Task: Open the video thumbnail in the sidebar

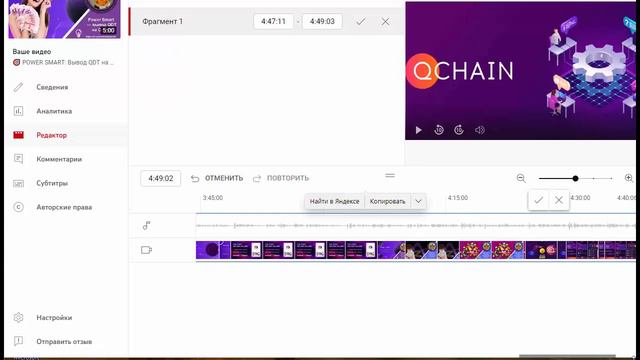Action: pyautogui.click(x=64, y=19)
